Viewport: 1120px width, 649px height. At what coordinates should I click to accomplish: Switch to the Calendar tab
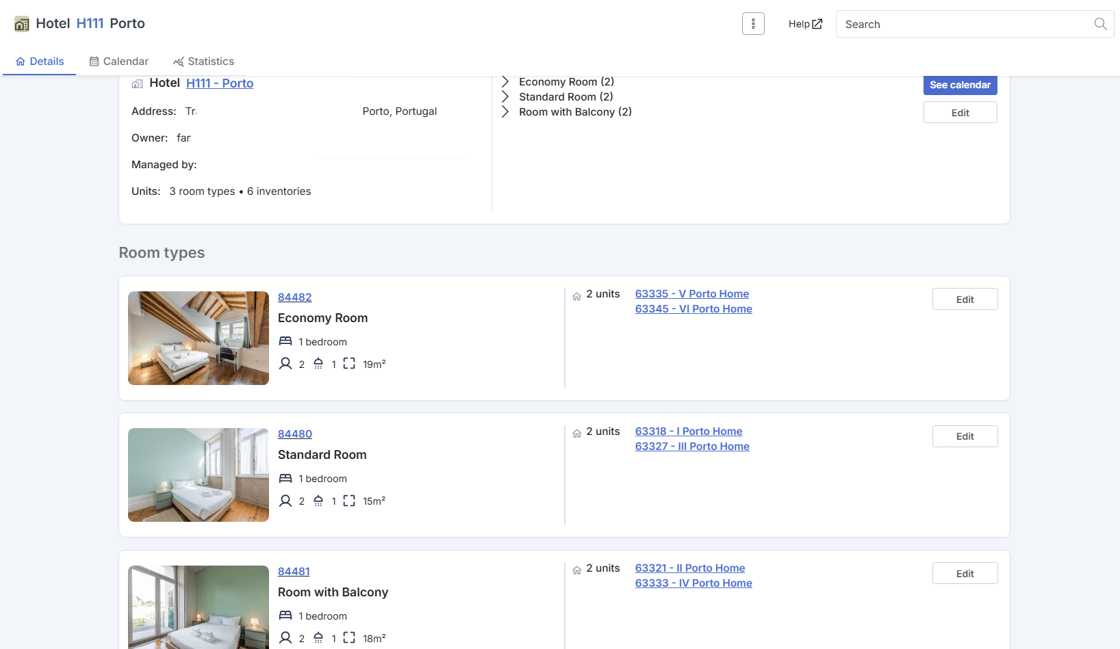click(x=119, y=61)
